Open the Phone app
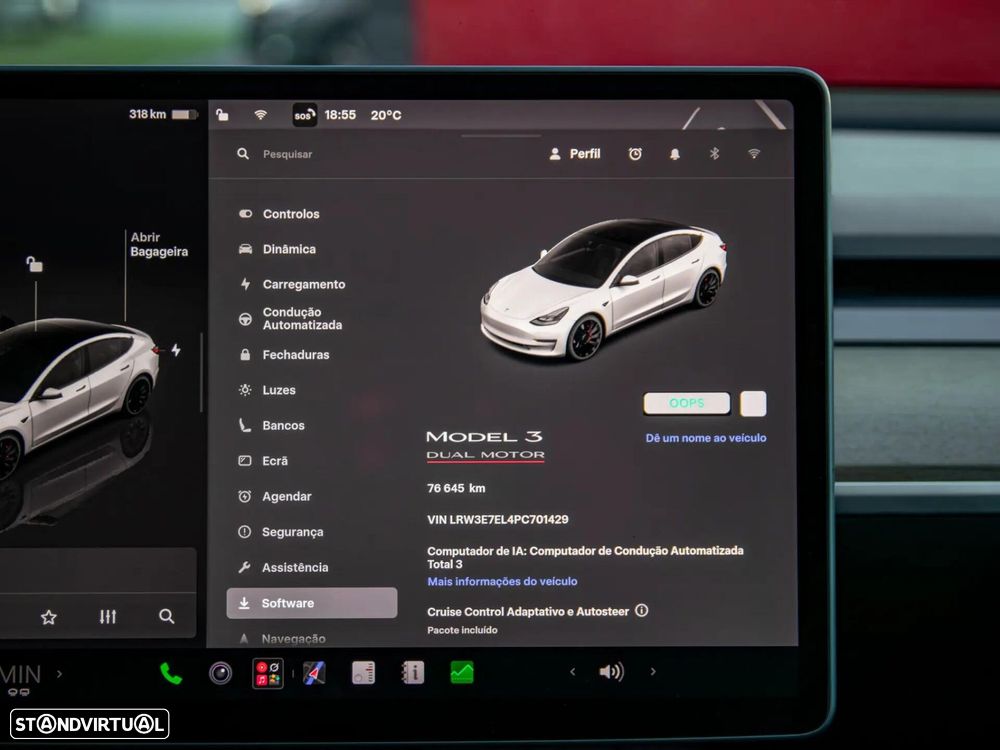 tap(171, 673)
